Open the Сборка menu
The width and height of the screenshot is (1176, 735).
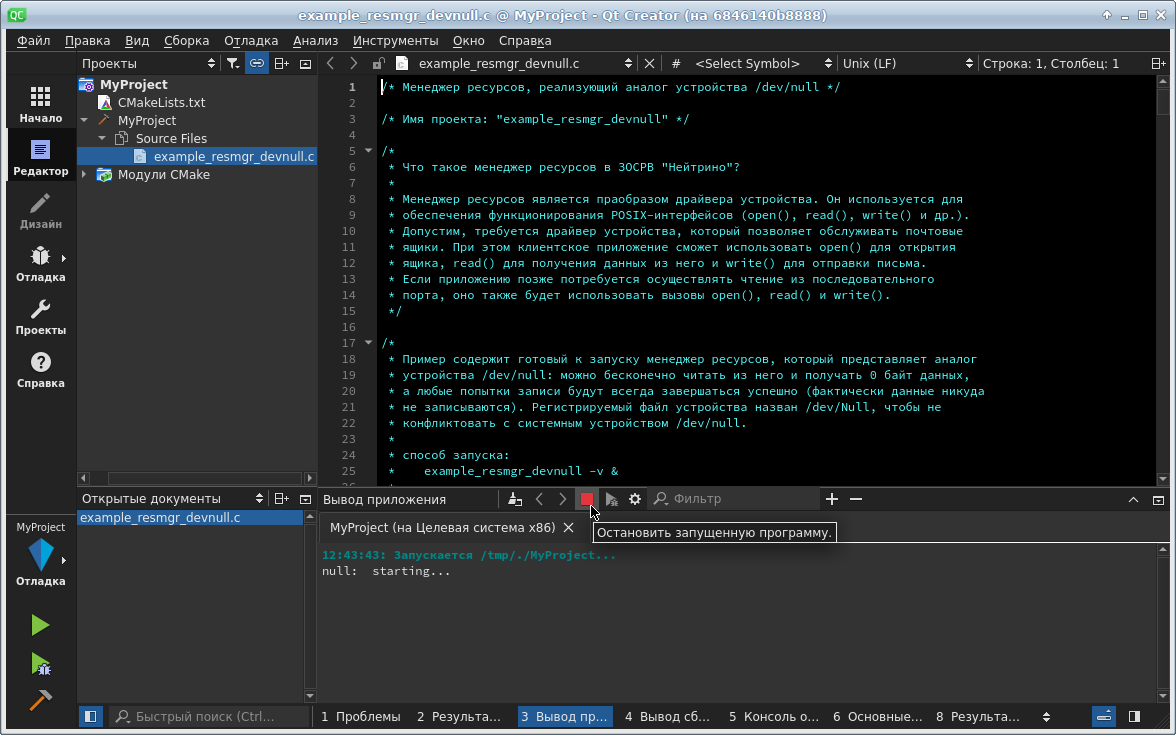[x=186, y=41]
